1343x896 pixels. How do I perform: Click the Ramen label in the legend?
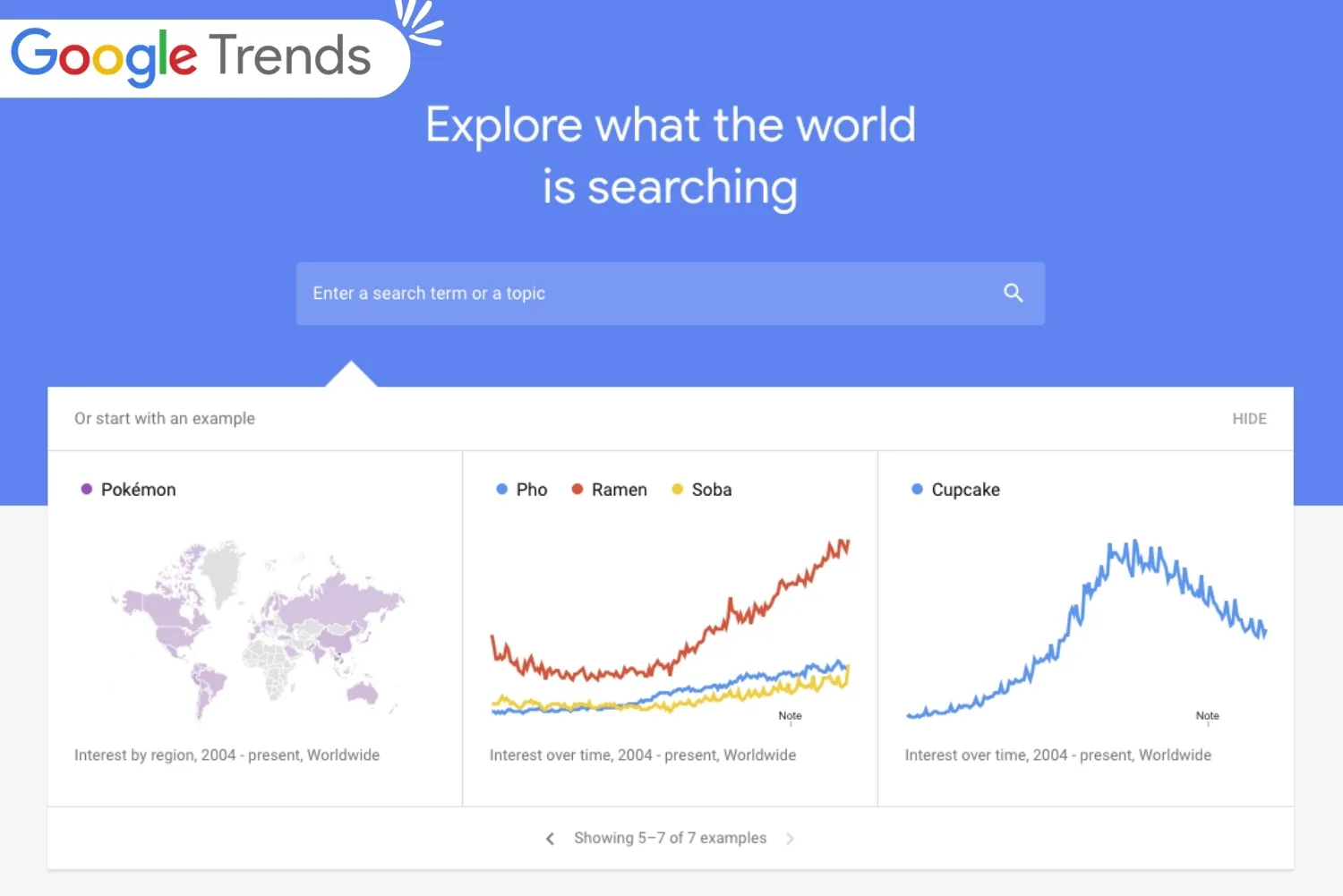[x=619, y=490]
